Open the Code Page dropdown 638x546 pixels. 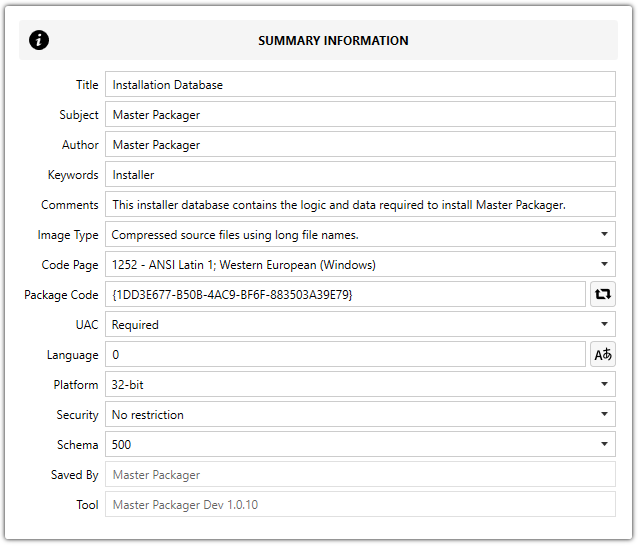(x=360, y=264)
